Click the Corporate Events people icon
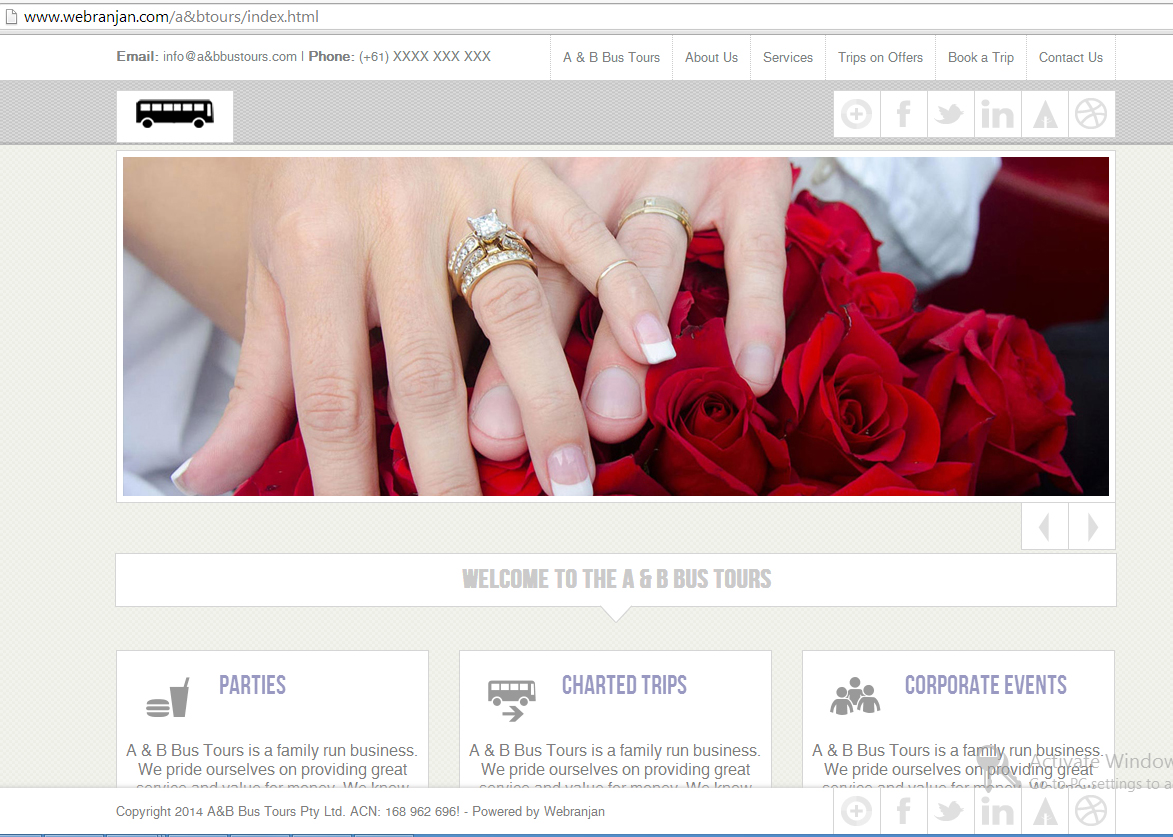Screen dimensions: 1173x837 pyautogui.click(x=854, y=696)
